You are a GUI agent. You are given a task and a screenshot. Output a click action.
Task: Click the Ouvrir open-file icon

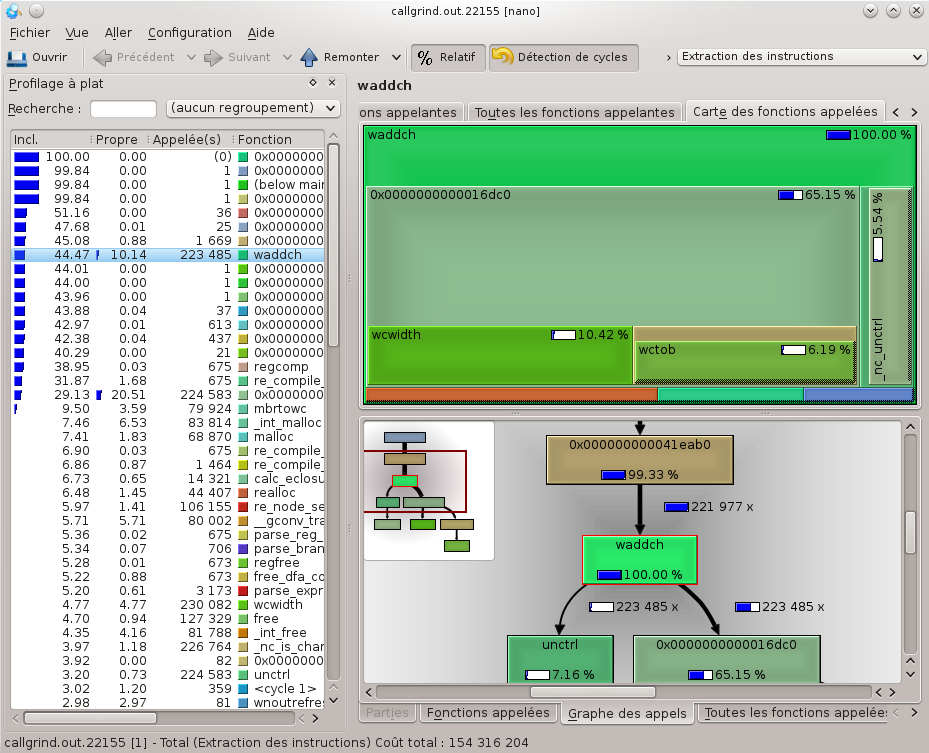[17, 57]
